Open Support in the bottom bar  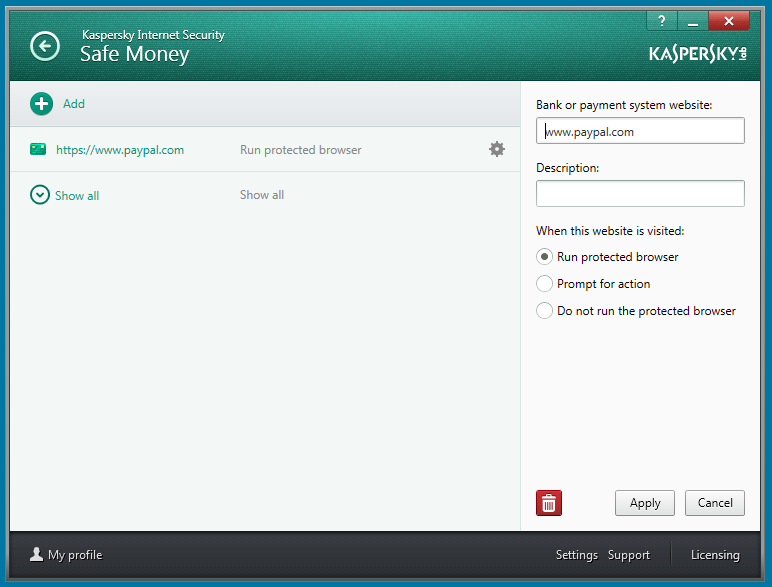[629, 555]
